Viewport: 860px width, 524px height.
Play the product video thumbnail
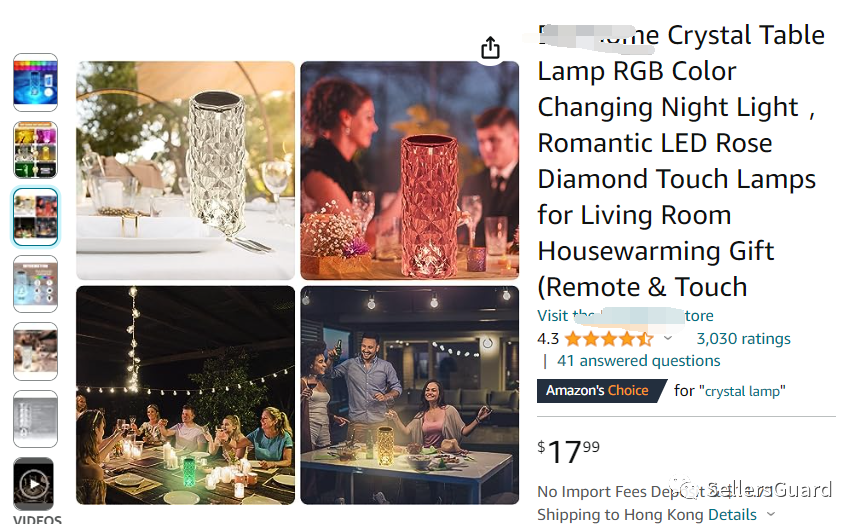pyautogui.click(x=34, y=484)
